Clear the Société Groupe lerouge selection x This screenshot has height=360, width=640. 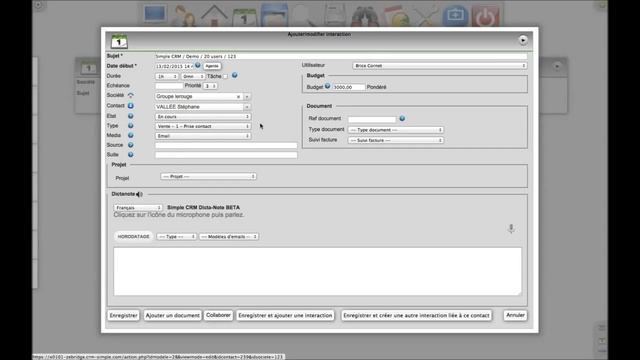pyautogui.click(x=238, y=97)
